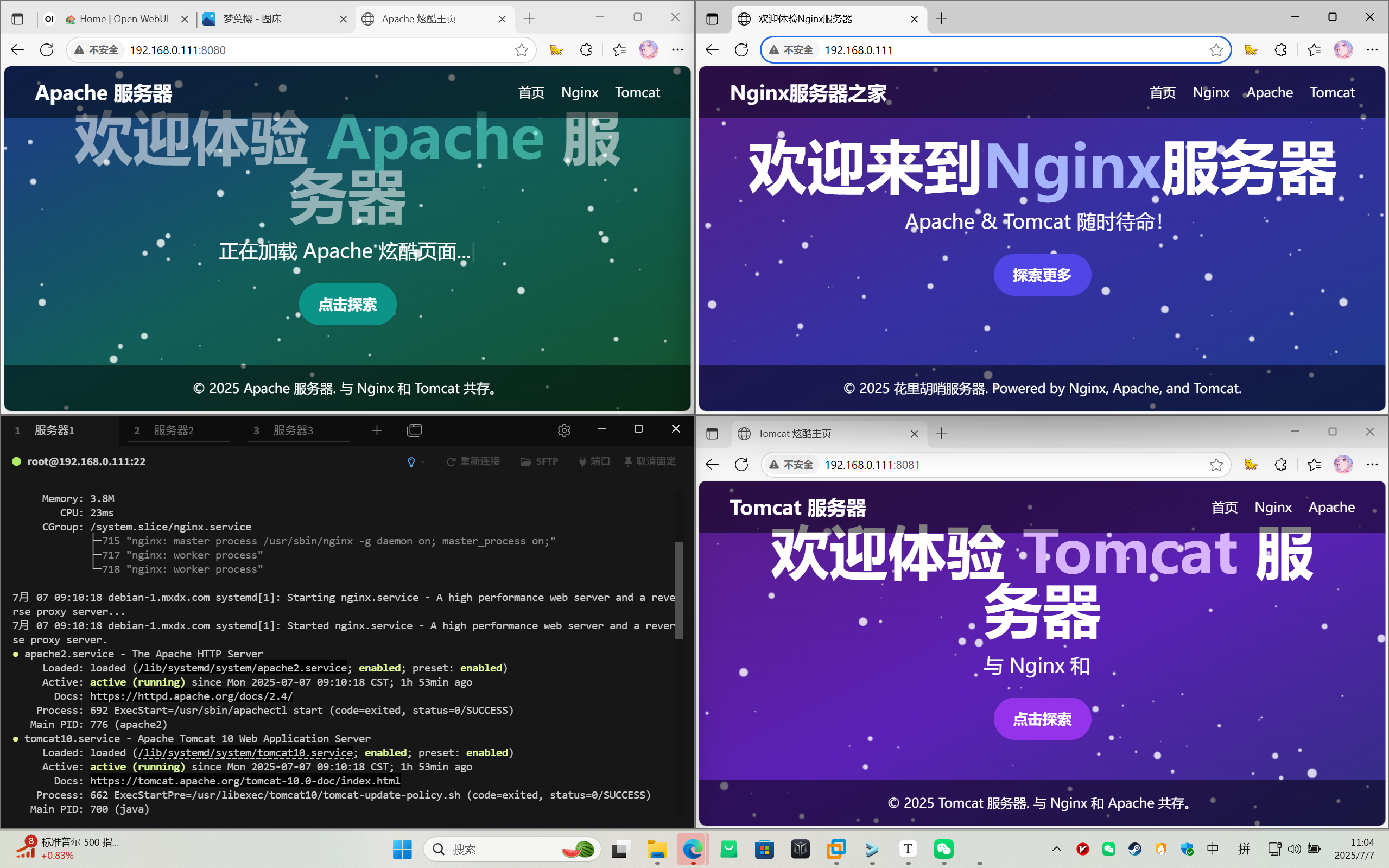Open taskbar clock showing 11:04
This screenshot has width=1389, height=868.
point(1354,849)
